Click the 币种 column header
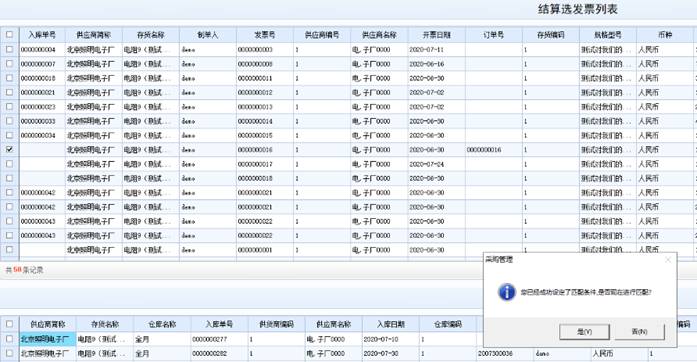The image size is (697, 362). [x=665, y=35]
